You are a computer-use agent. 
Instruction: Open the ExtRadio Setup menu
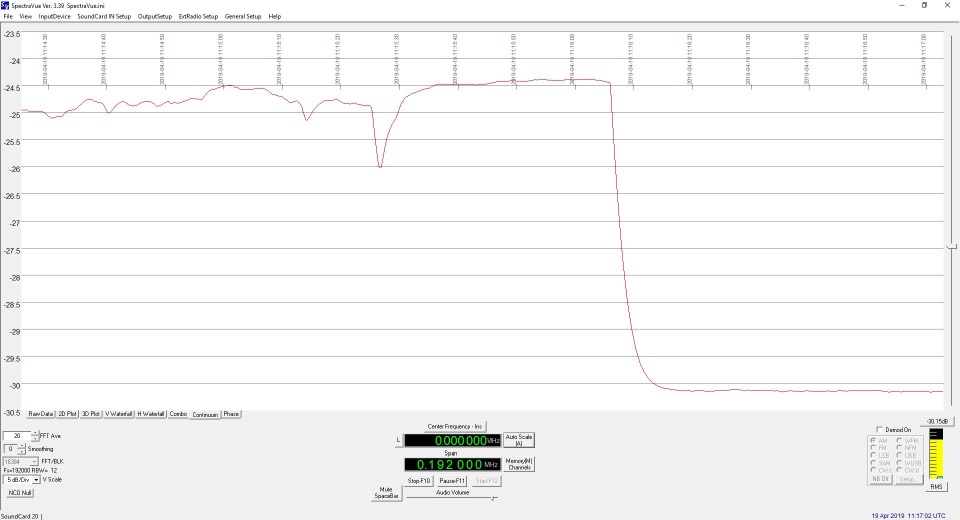(198, 17)
